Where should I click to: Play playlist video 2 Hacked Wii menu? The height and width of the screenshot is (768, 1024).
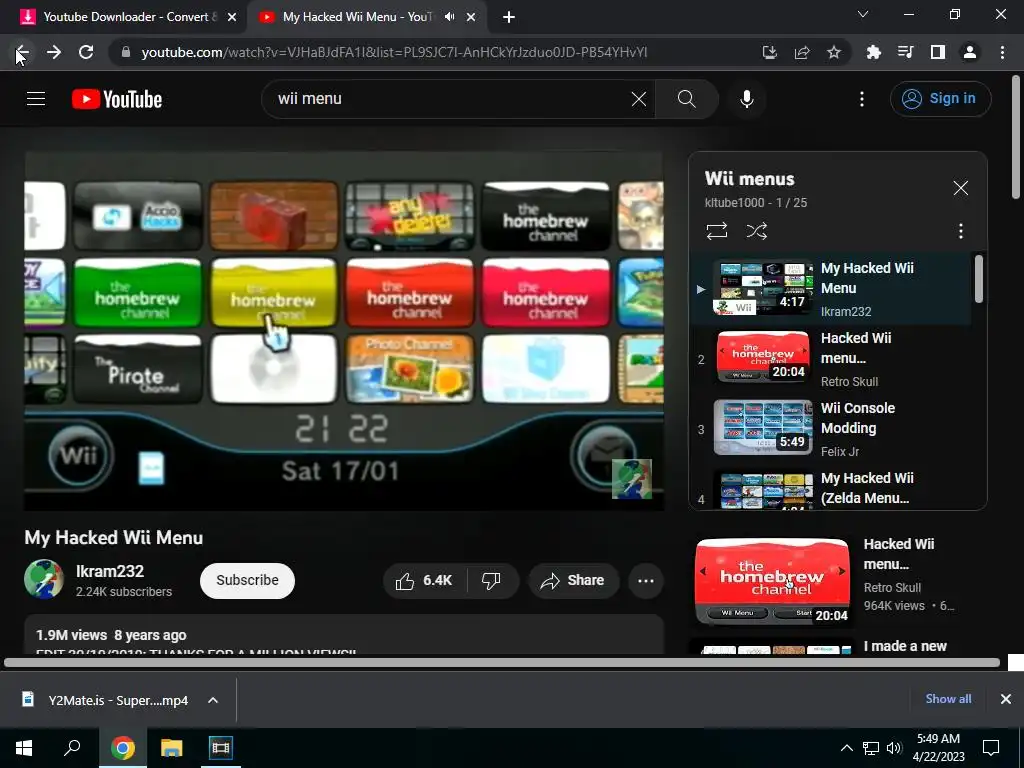831,359
